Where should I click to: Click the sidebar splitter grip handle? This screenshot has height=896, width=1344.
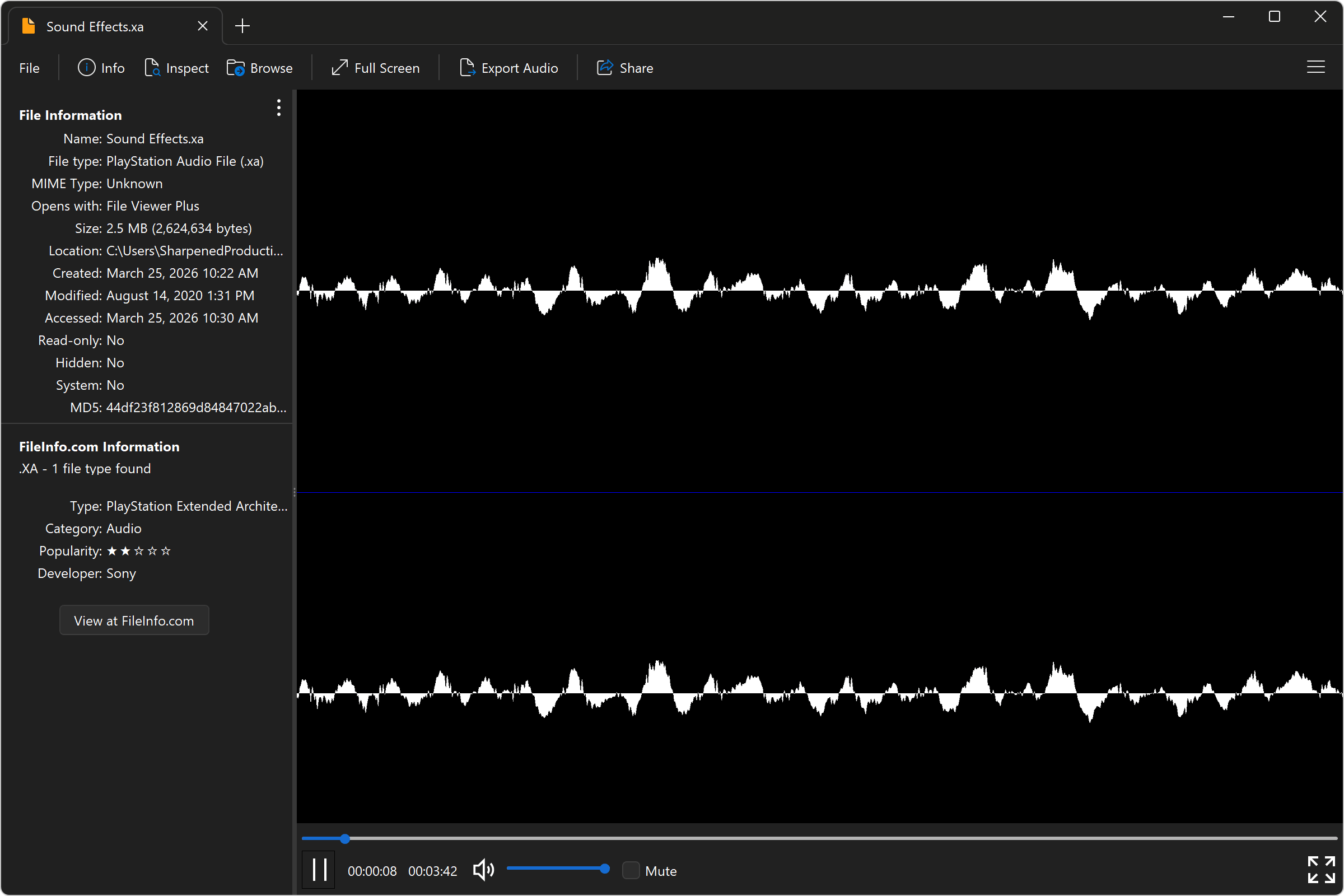tap(295, 492)
